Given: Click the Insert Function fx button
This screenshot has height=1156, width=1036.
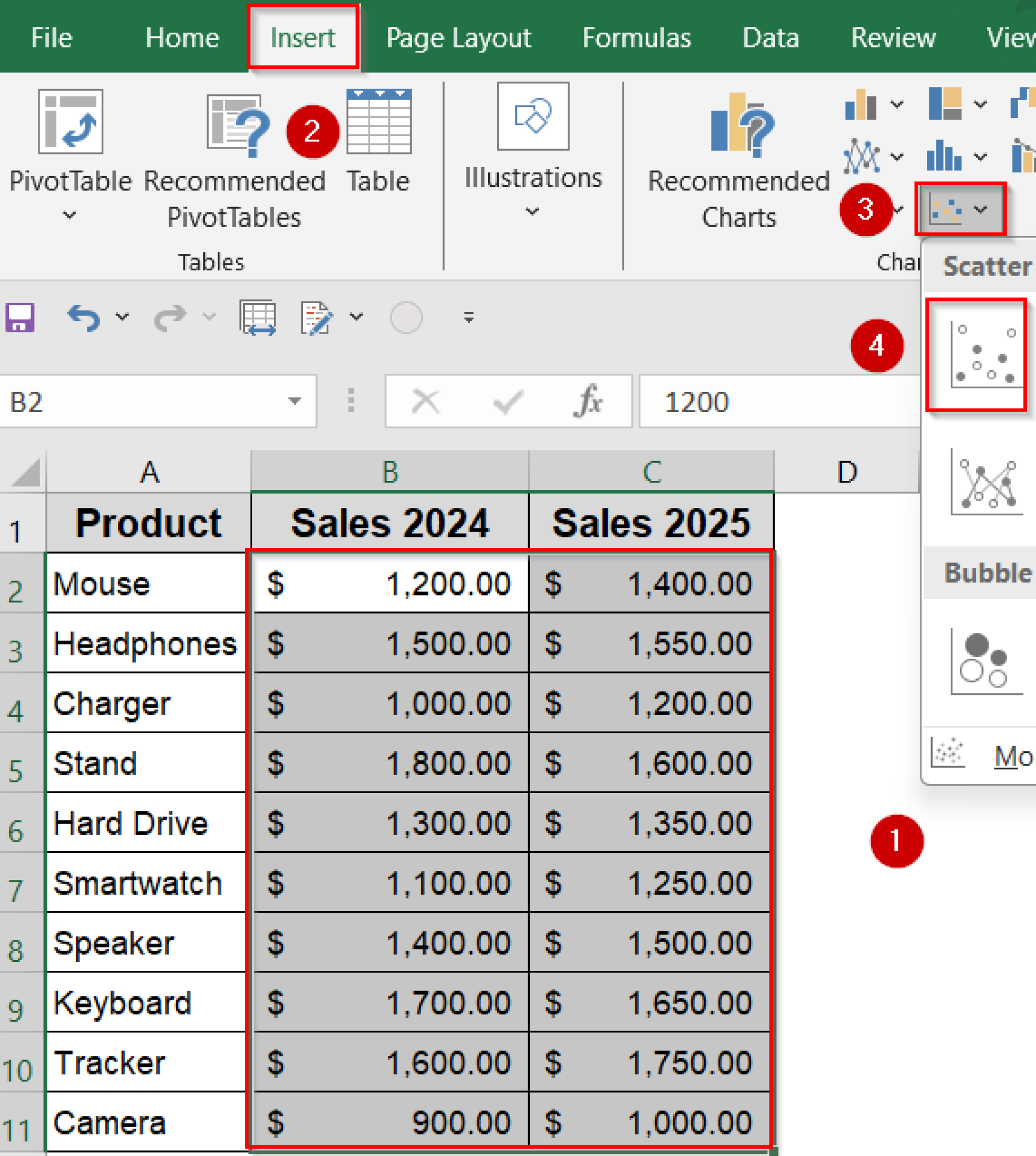Looking at the screenshot, I should [588, 401].
